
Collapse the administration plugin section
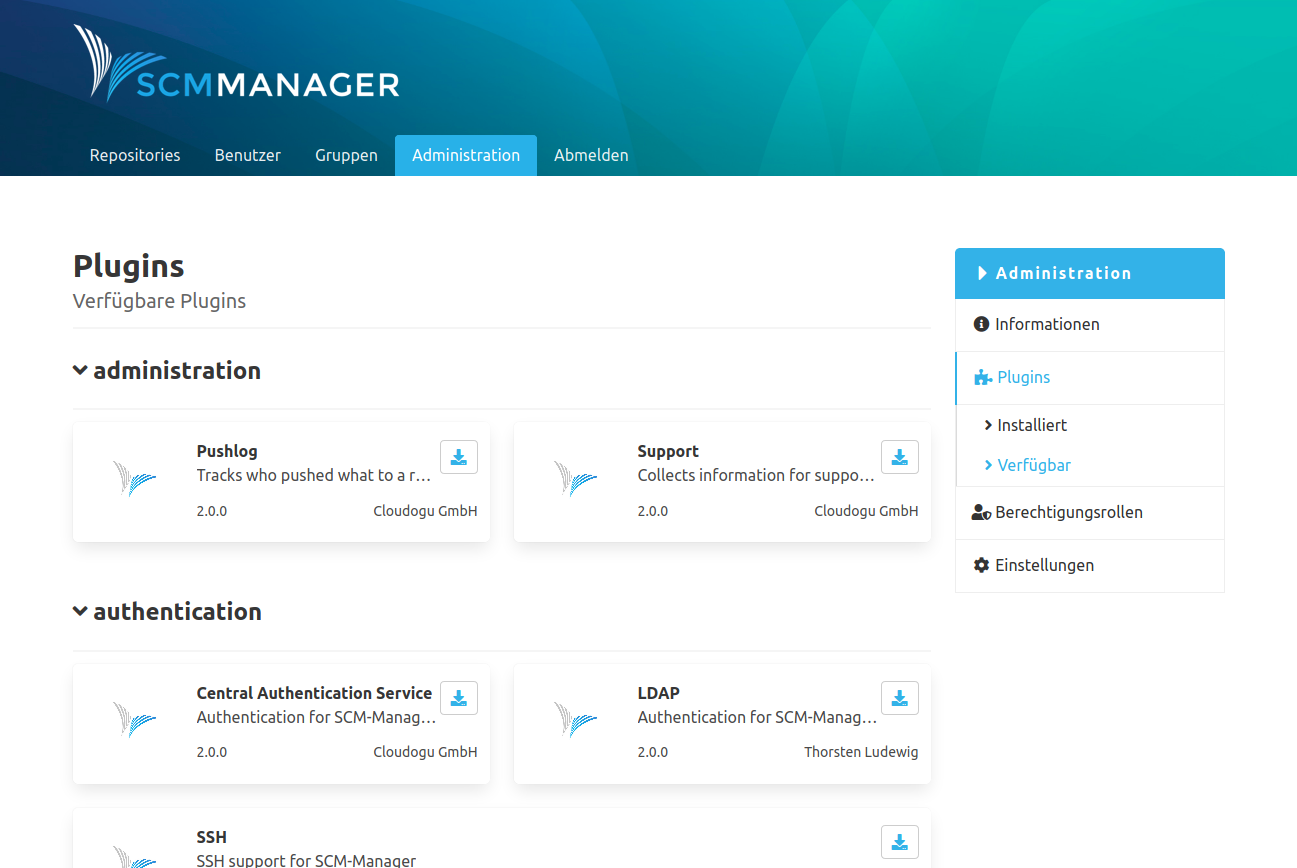point(80,369)
